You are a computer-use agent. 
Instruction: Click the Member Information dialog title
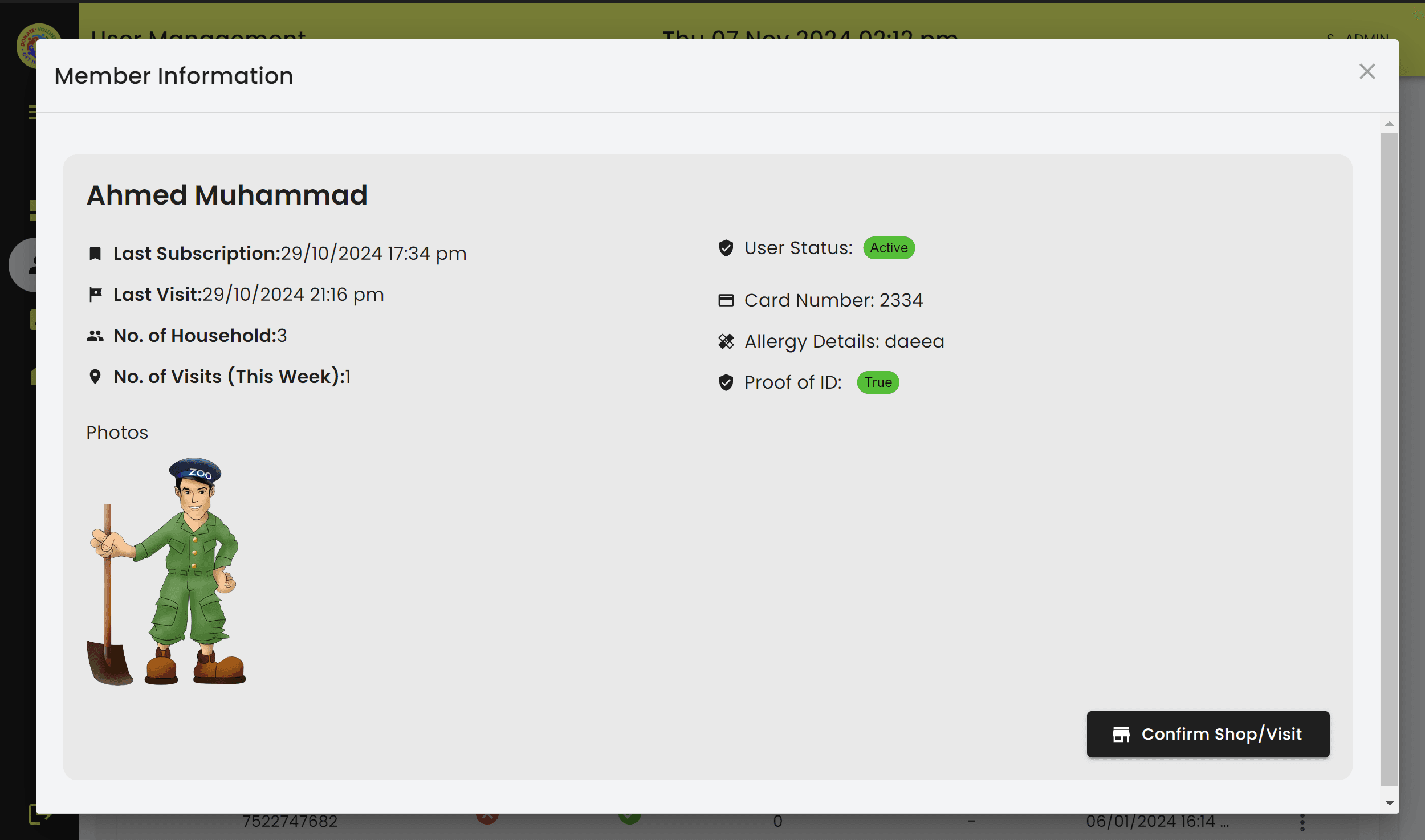click(174, 76)
